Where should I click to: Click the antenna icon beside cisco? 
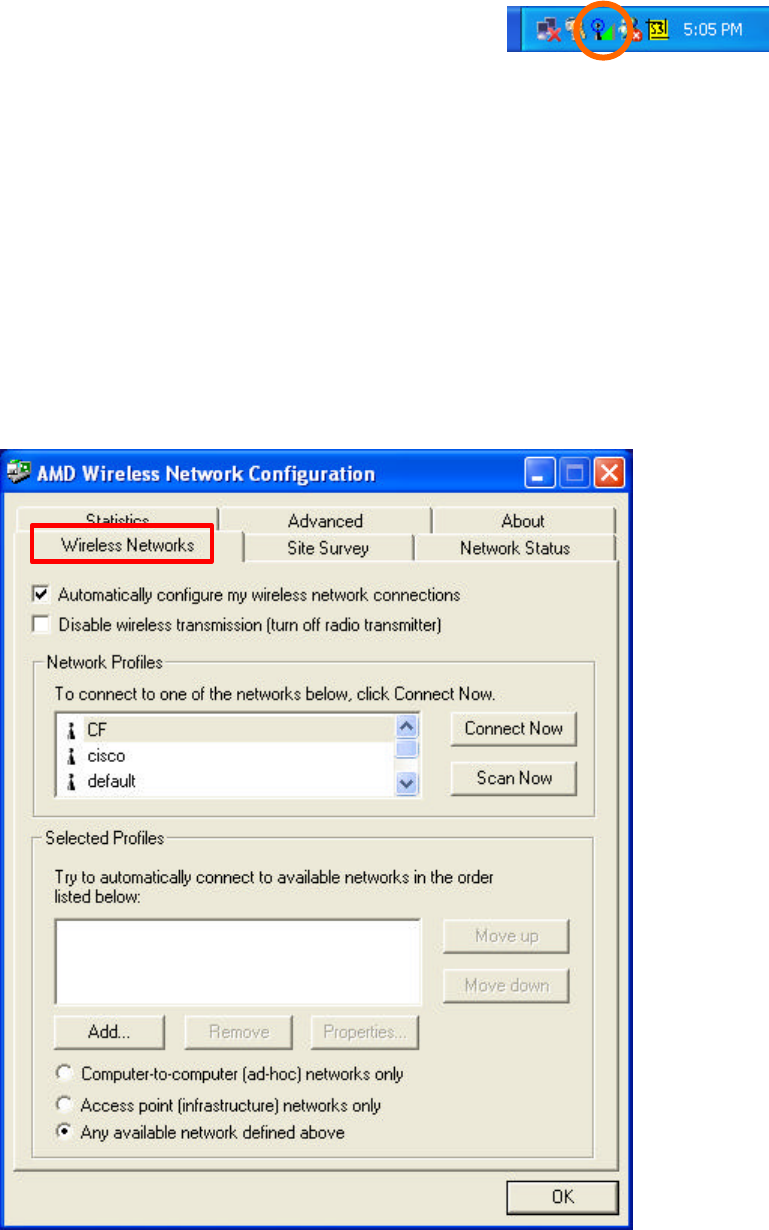[x=71, y=756]
